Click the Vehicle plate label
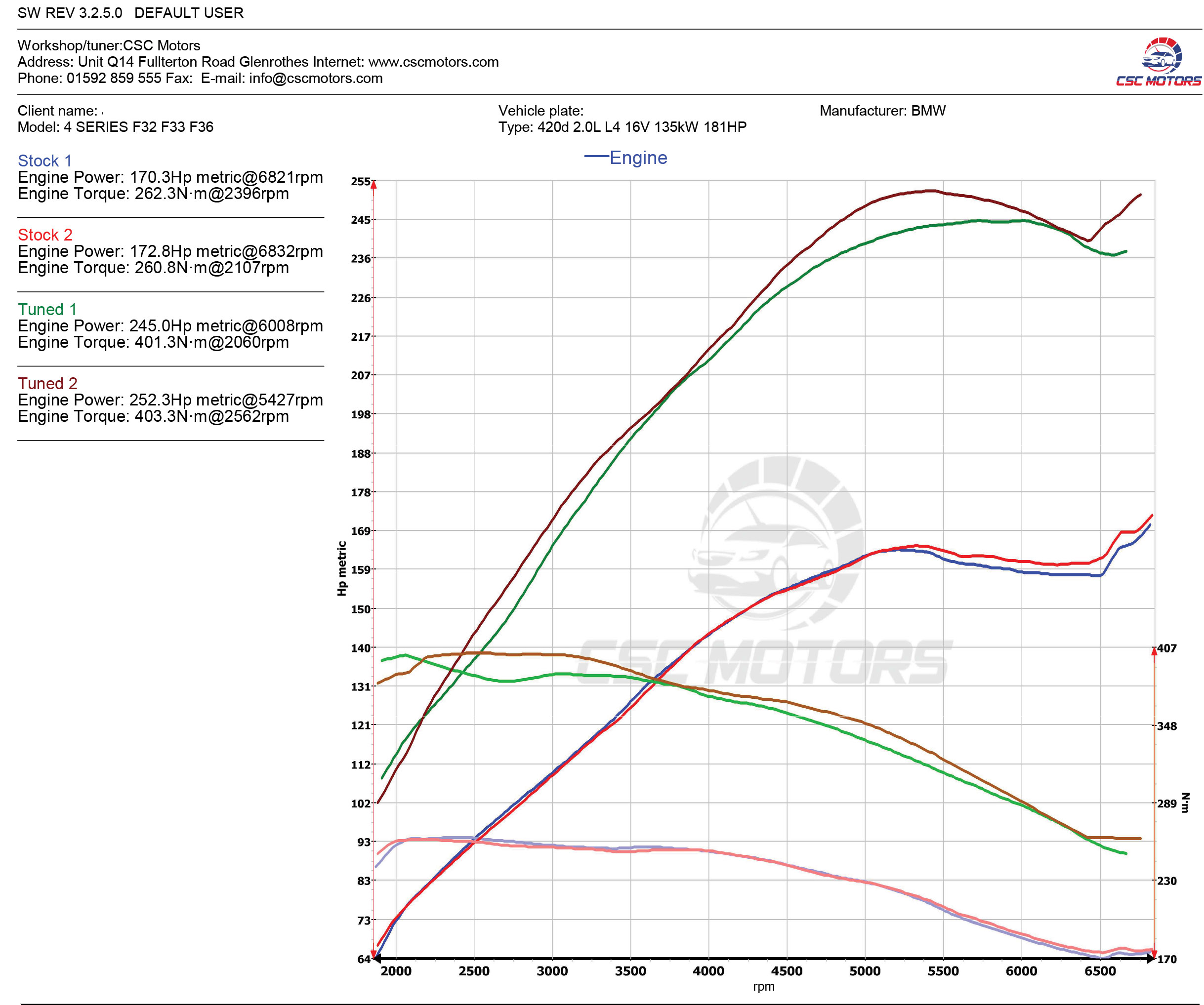Image resolution: width=1204 pixels, height=1005 pixels. (x=540, y=111)
